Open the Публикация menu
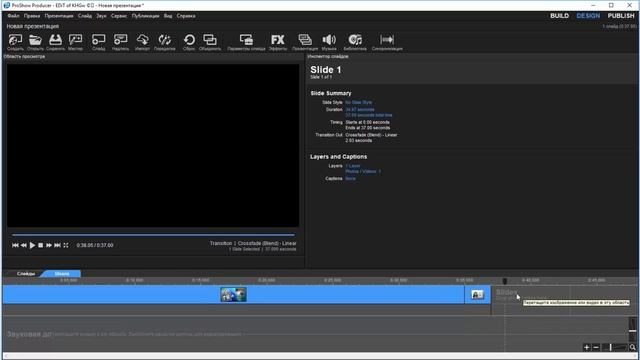This screenshot has height=360, width=640. (145, 16)
